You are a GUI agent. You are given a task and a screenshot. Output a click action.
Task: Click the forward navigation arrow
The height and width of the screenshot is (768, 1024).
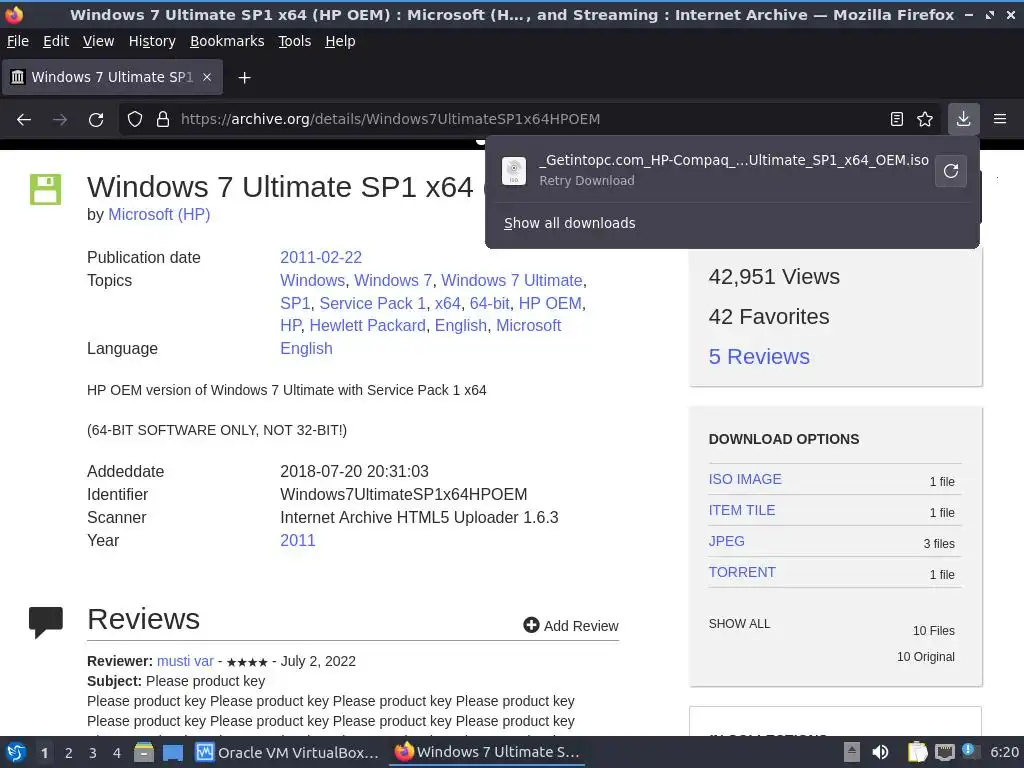click(60, 120)
